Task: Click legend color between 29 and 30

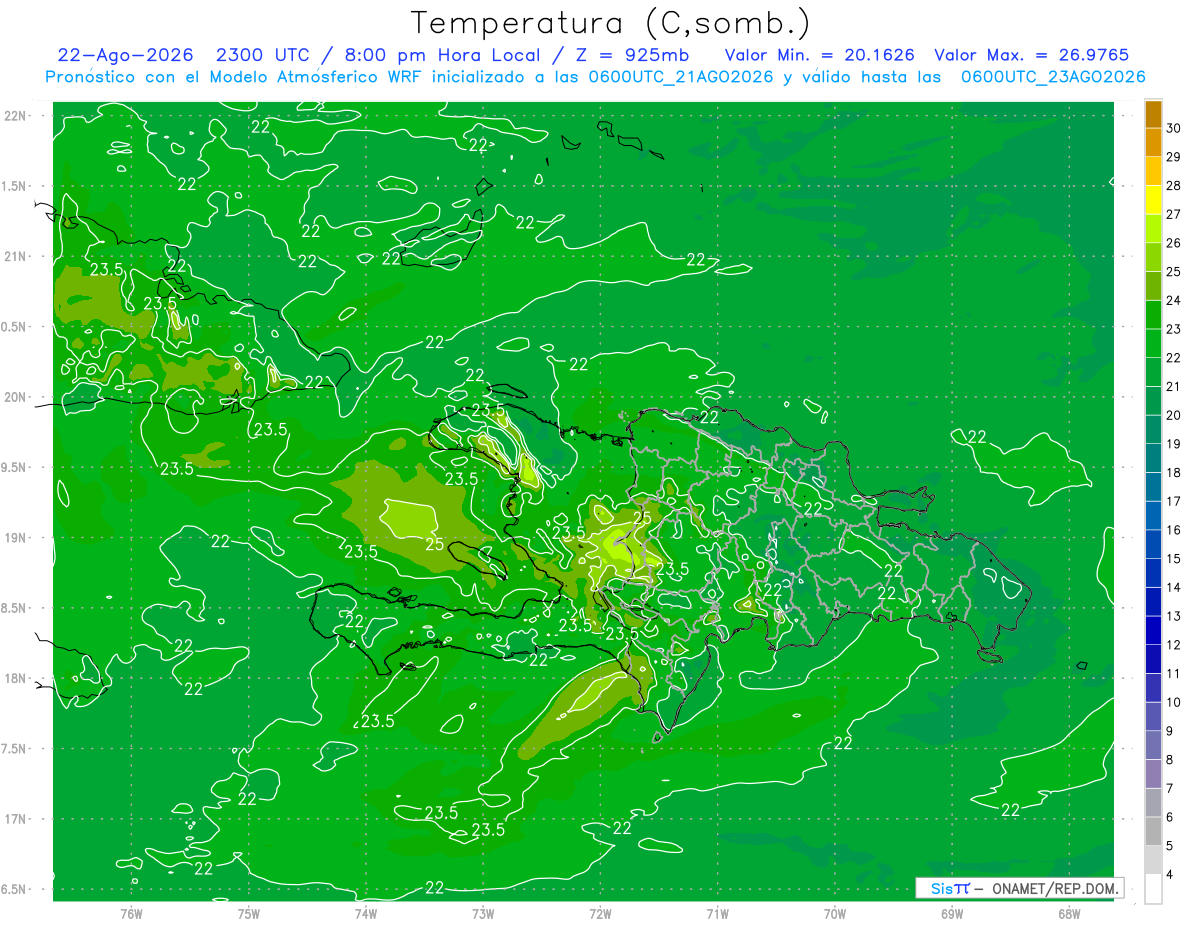Action: 1153,143
